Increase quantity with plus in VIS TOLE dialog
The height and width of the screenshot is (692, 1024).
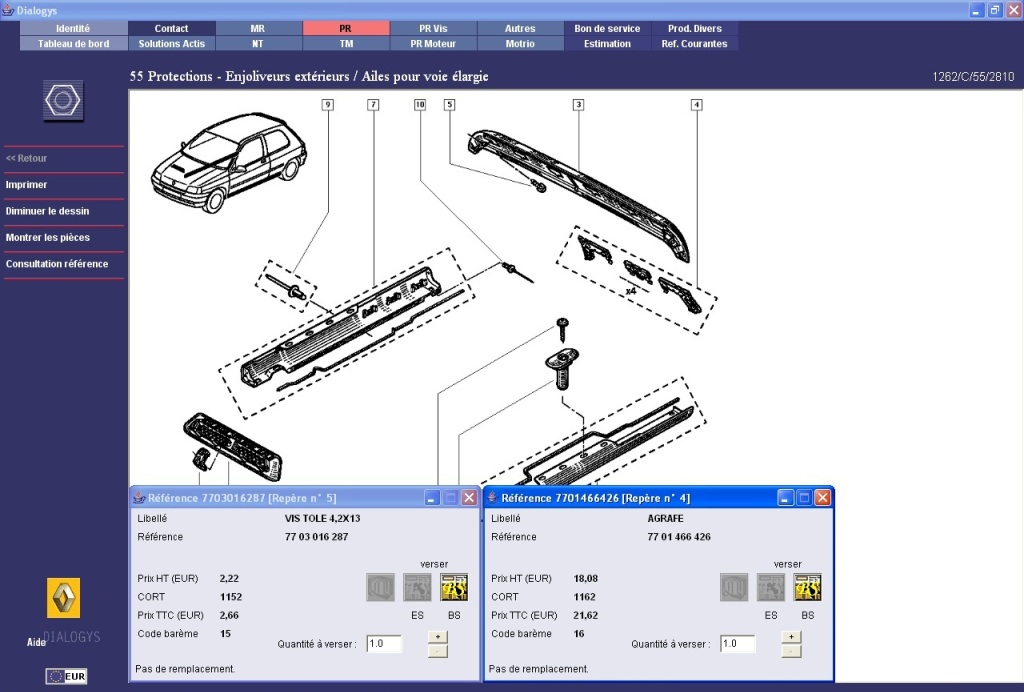click(437, 636)
